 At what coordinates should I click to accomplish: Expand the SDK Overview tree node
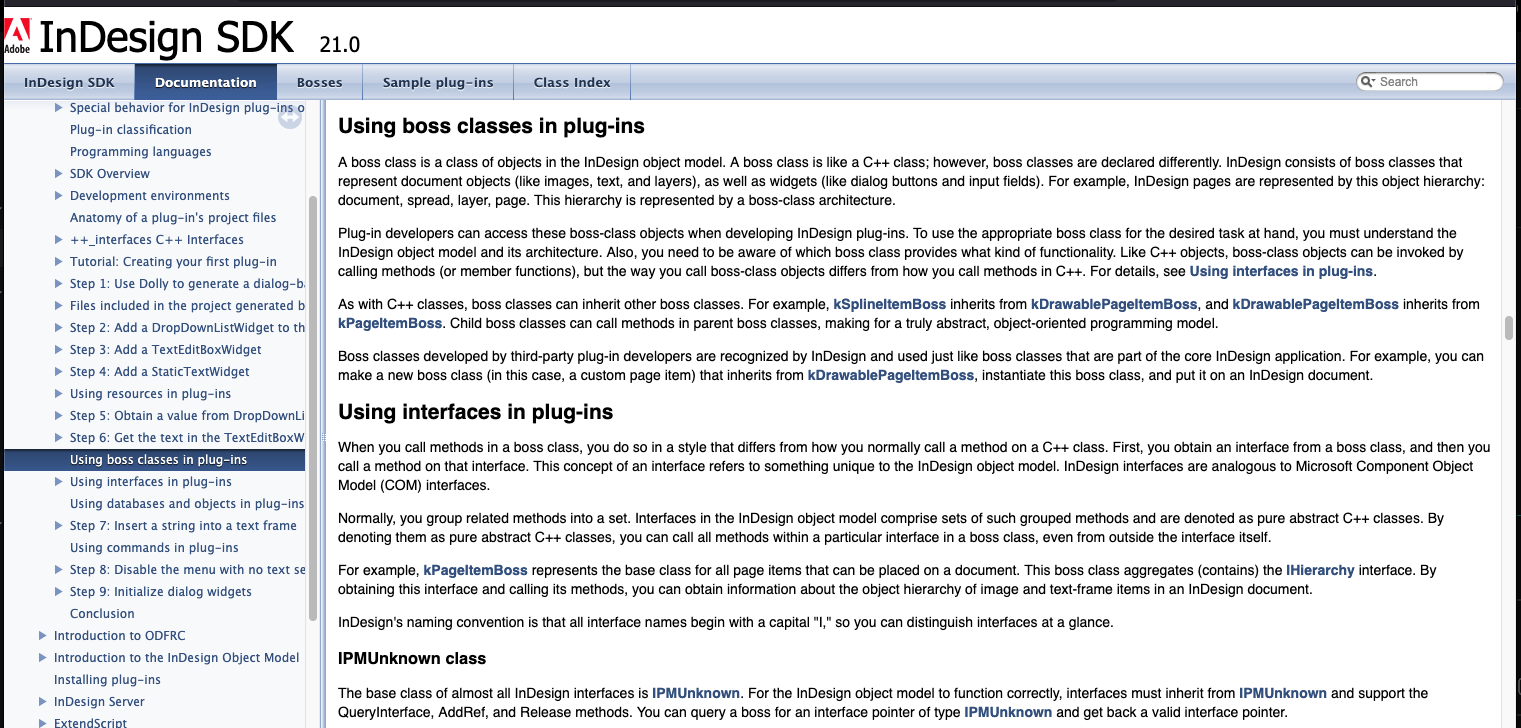pyautogui.click(x=59, y=174)
